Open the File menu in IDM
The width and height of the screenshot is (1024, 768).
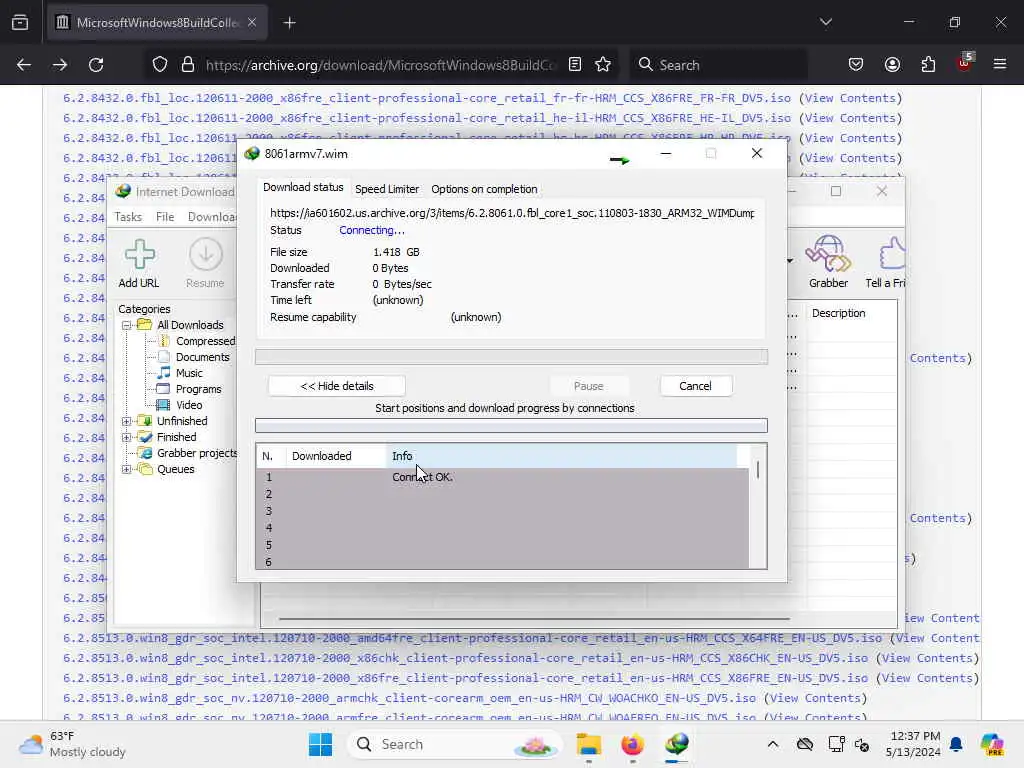click(x=165, y=217)
